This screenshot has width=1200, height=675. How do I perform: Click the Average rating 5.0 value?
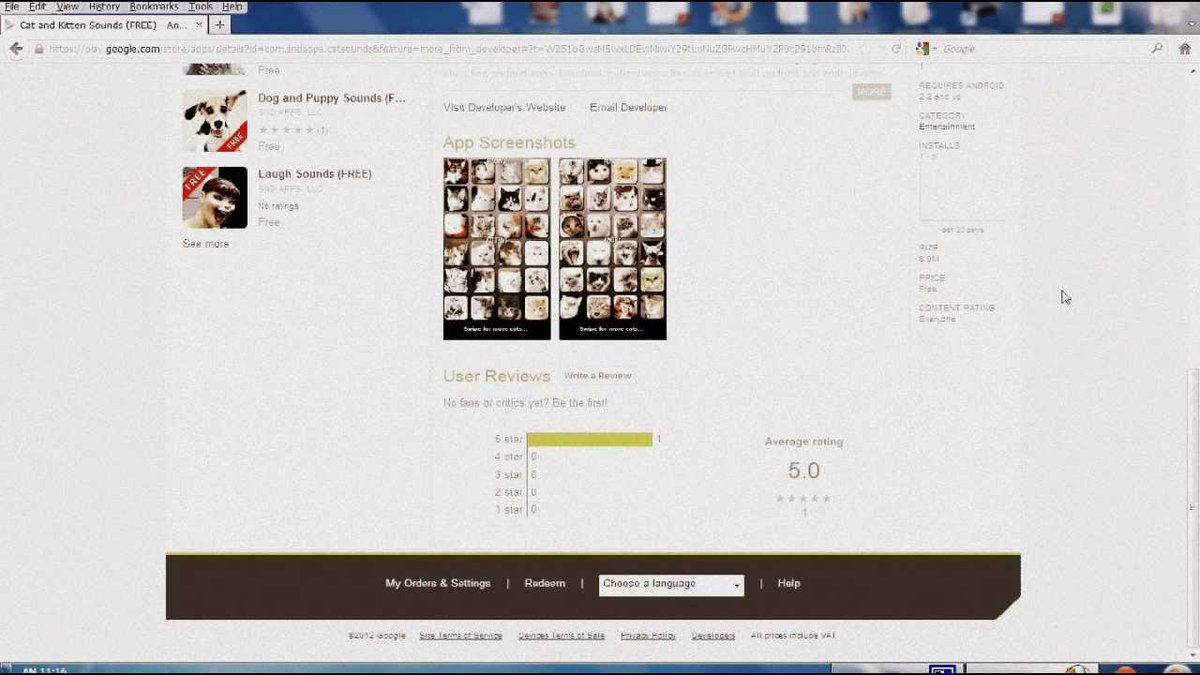click(804, 471)
